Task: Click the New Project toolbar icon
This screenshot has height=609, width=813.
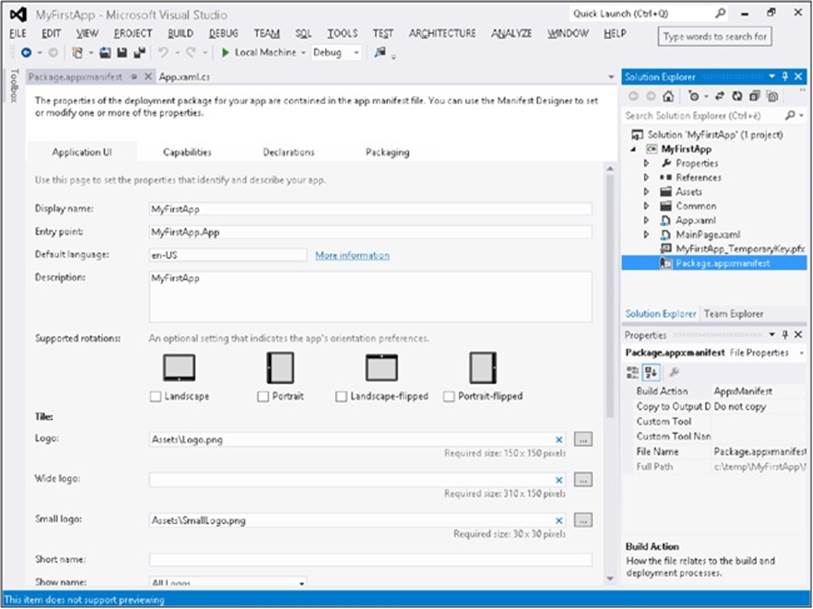Action: tap(77, 52)
